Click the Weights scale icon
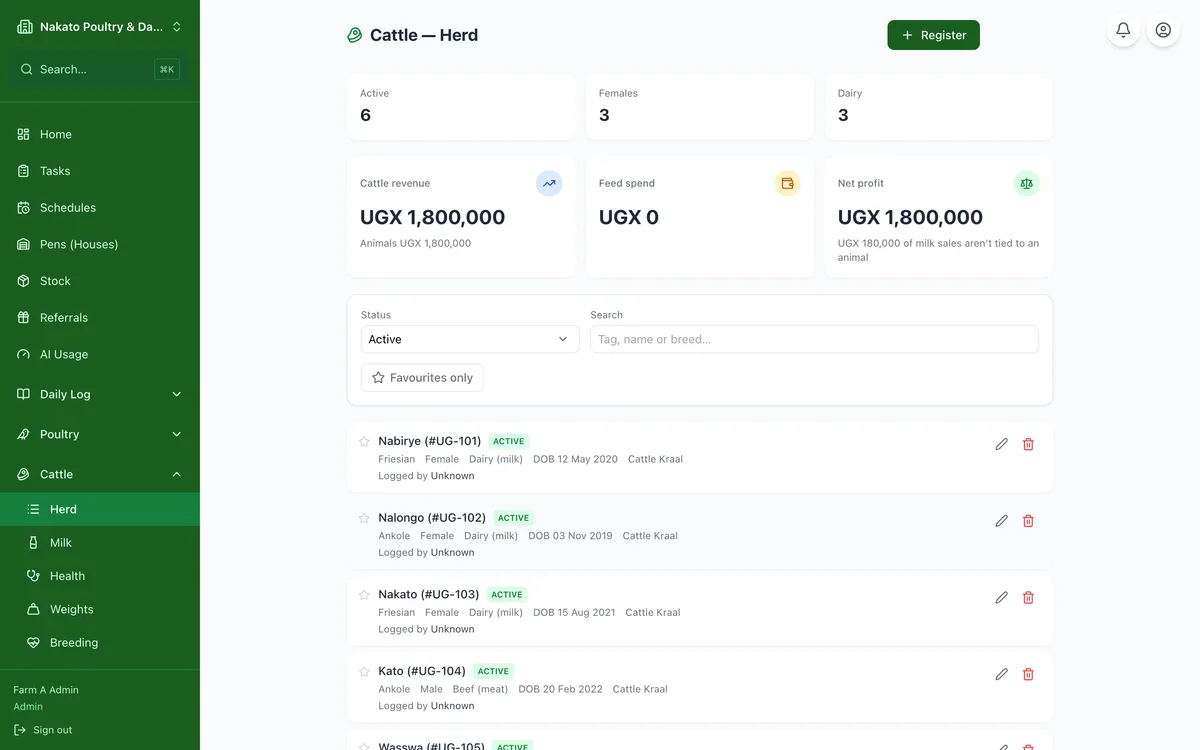 click(x=33, y=609)
